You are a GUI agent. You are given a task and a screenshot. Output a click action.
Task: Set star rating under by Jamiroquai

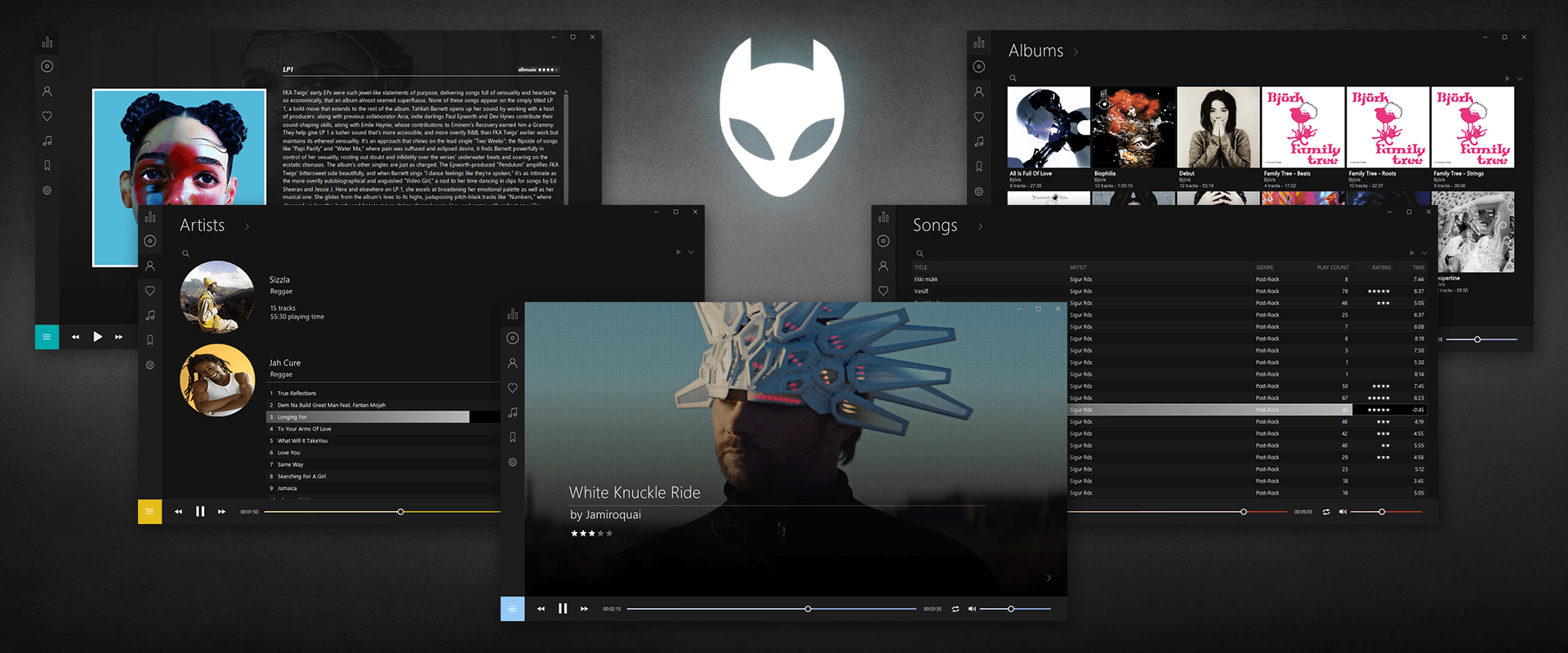(x=591, y=534)
